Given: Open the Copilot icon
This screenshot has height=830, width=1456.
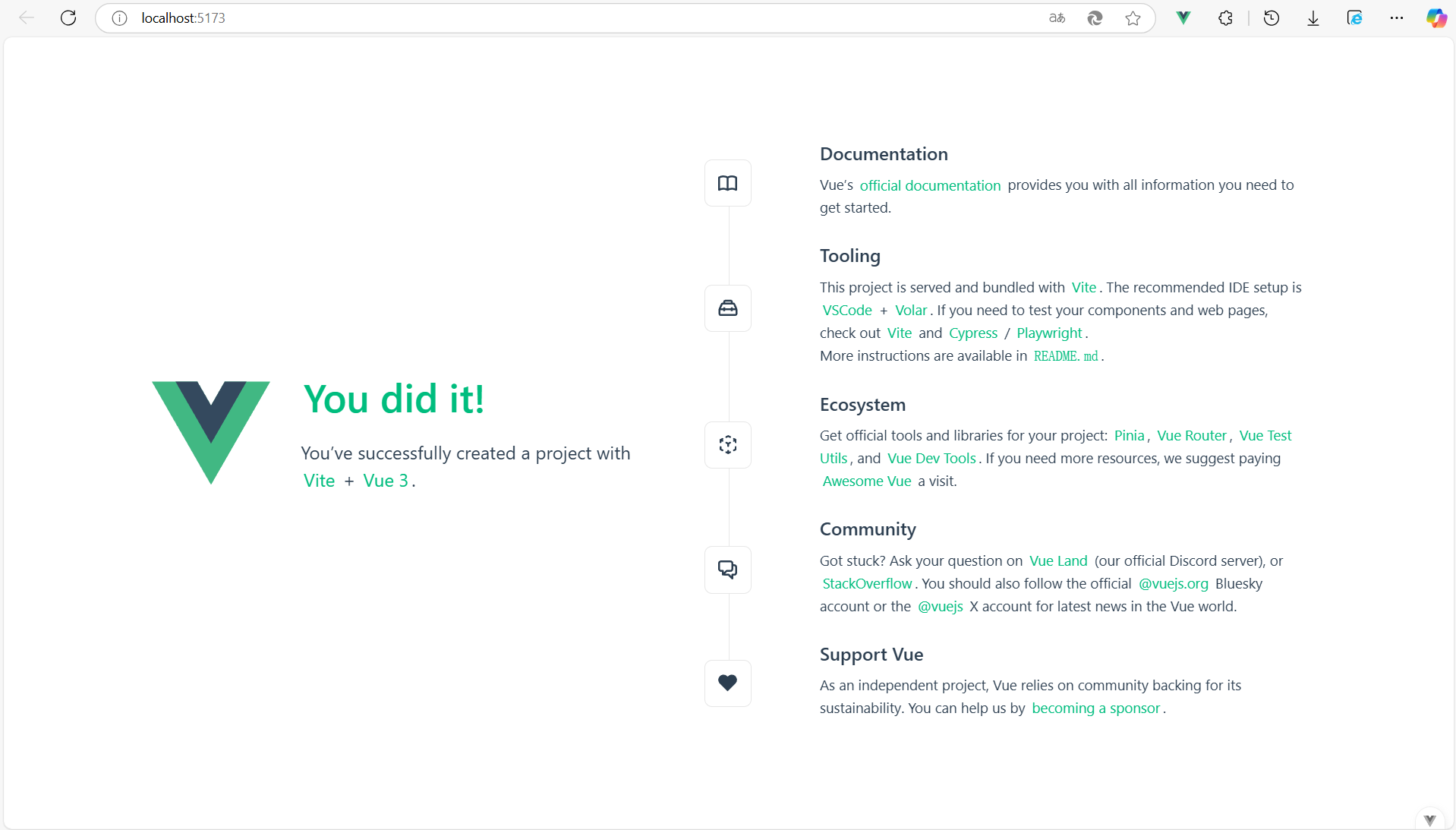Looking at the screenshot, I should [1436, 18].
